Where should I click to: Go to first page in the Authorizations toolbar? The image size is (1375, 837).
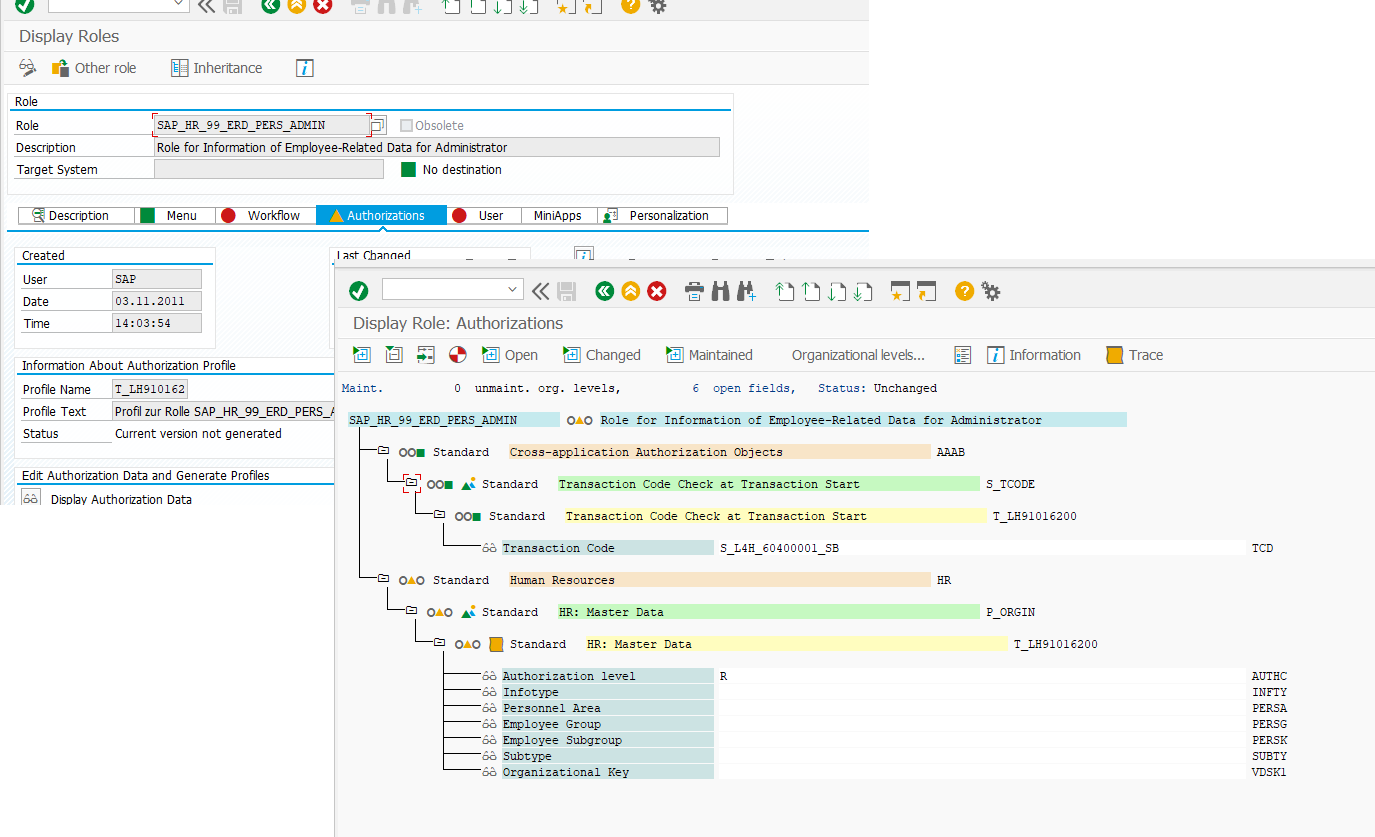[785, 291]
